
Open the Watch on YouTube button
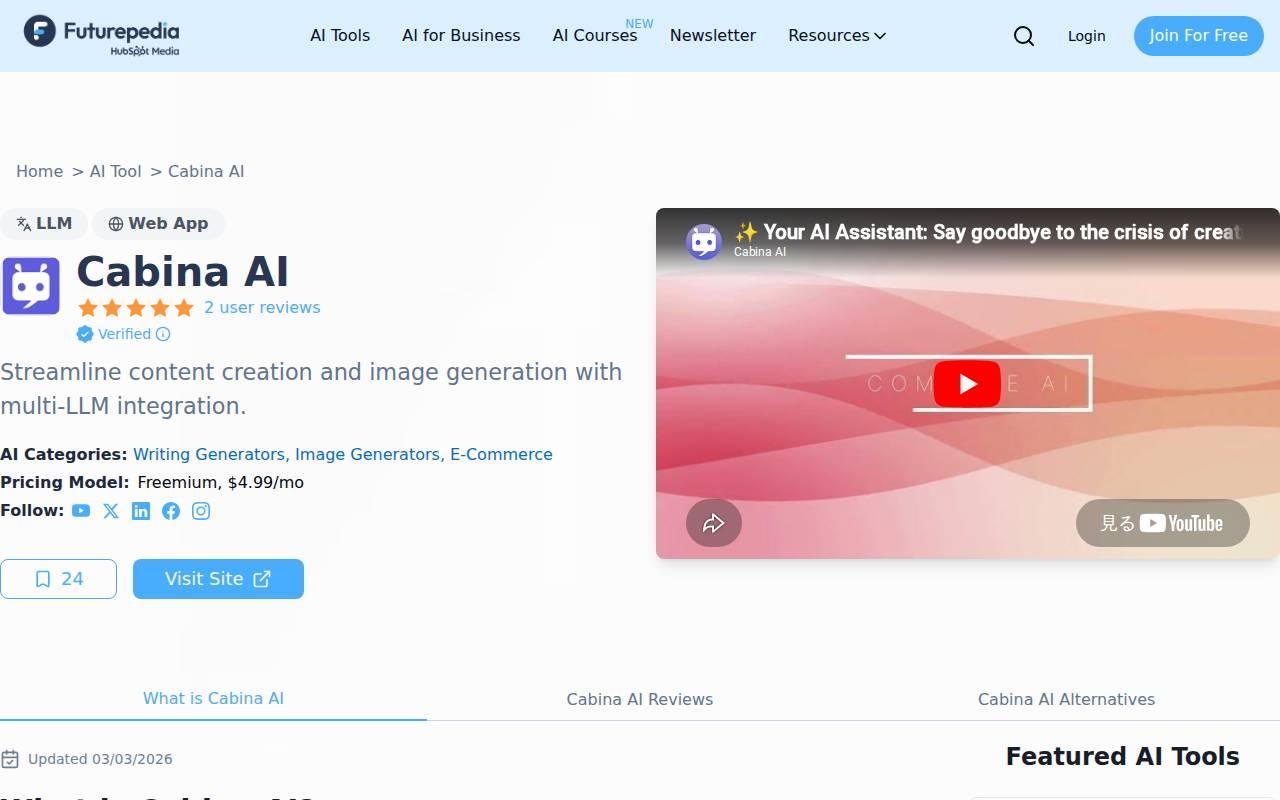(x=1163, y=523)
